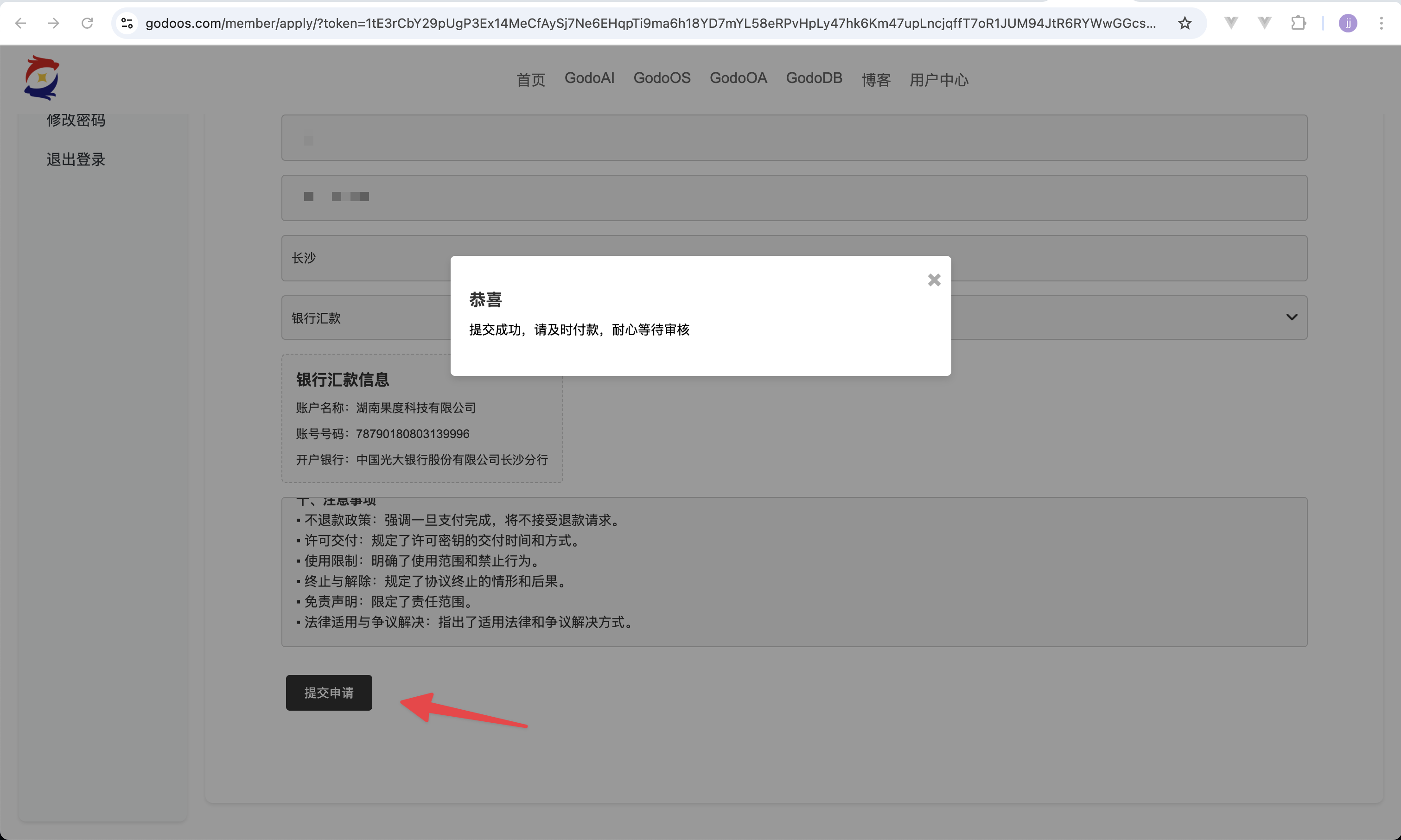Image resolution: width=1401 pixels, height=840 pixels.
Task: Click the first blurred input field
Action: tap(794, 138)
